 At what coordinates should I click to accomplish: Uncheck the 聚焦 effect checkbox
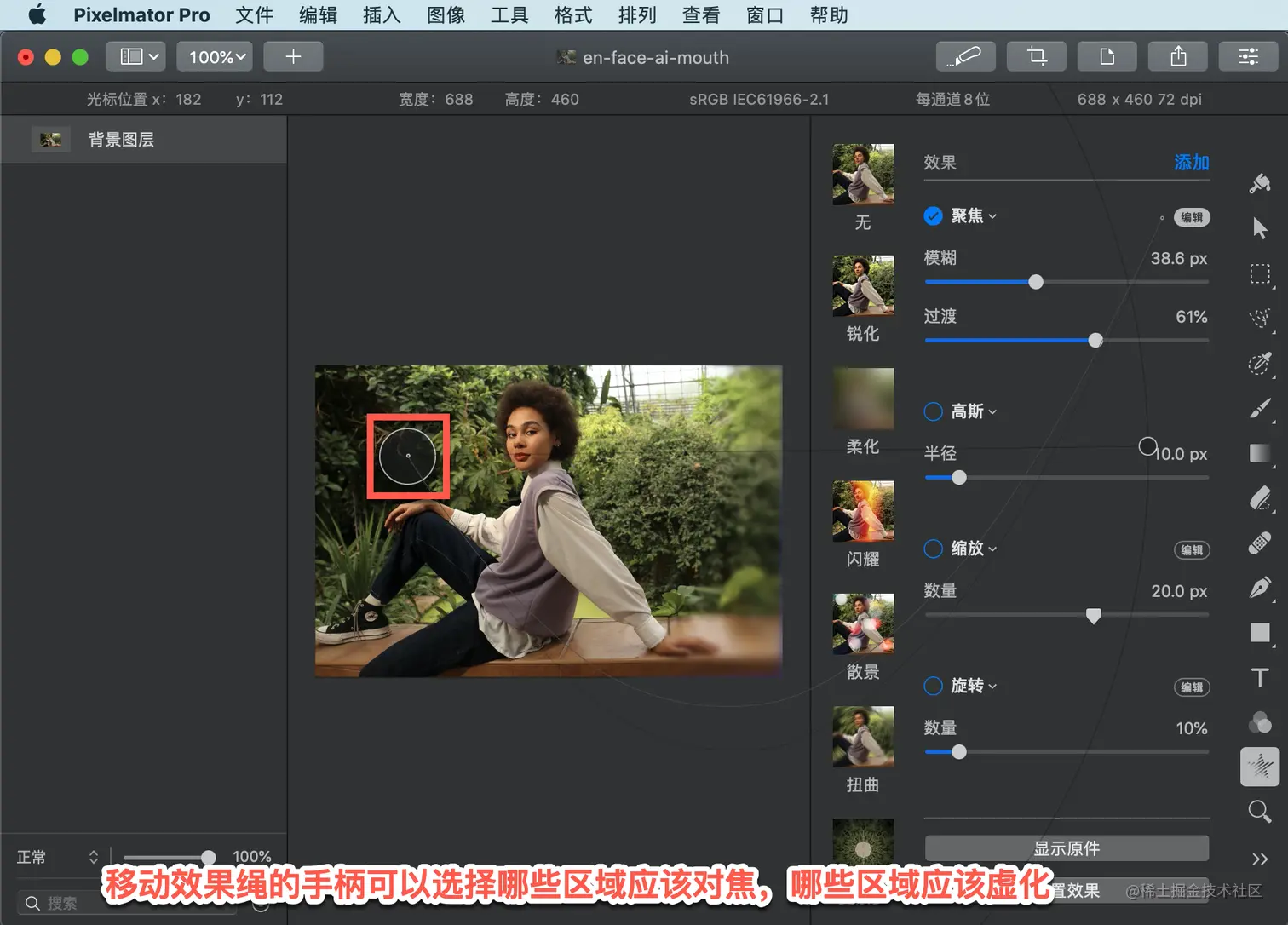coord(933,215)
